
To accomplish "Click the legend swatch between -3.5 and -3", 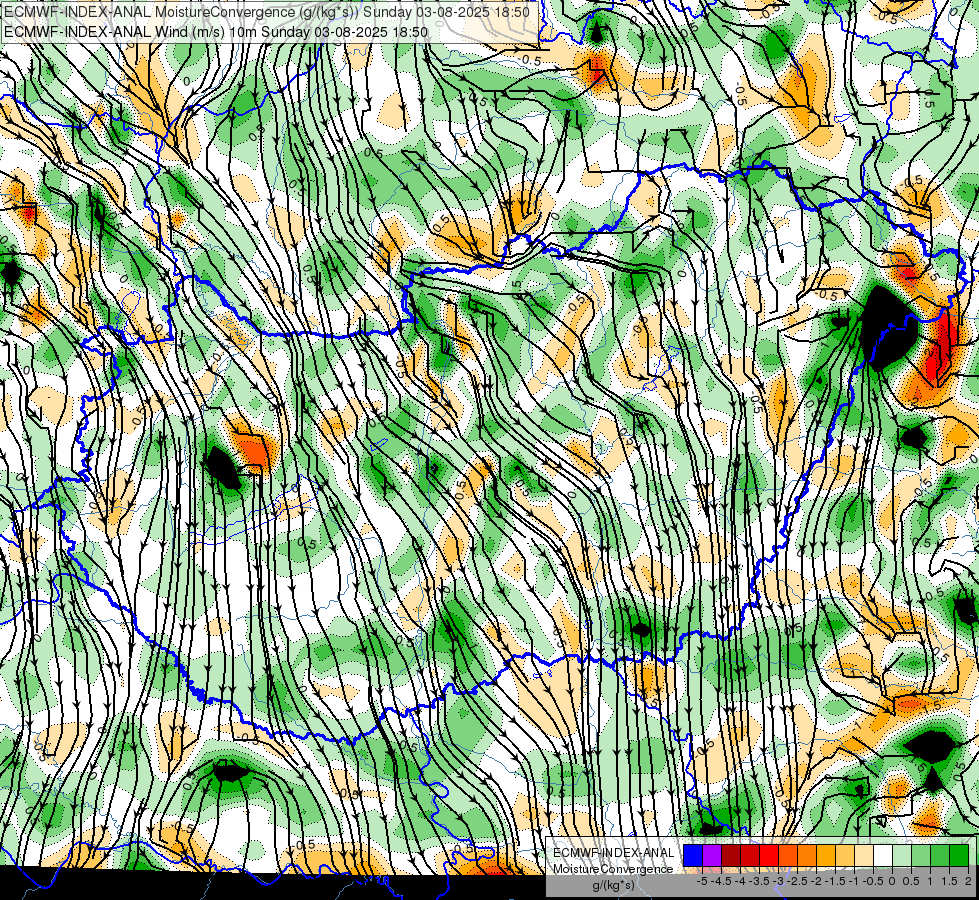I will coord(769,855).
